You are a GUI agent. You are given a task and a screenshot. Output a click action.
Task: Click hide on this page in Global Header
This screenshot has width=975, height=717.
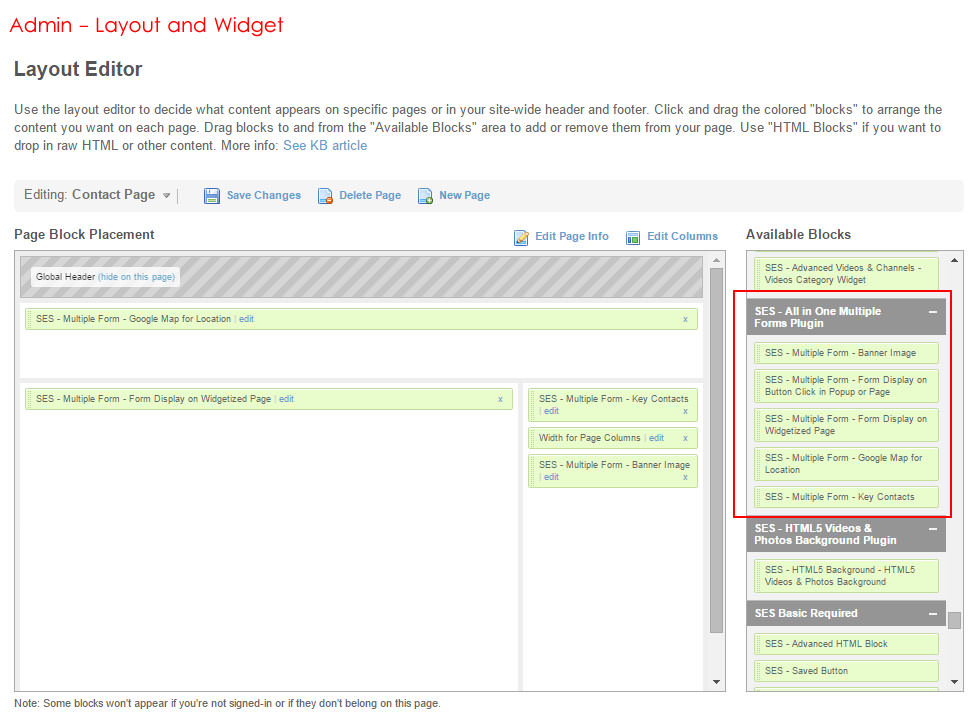[136, 277]
